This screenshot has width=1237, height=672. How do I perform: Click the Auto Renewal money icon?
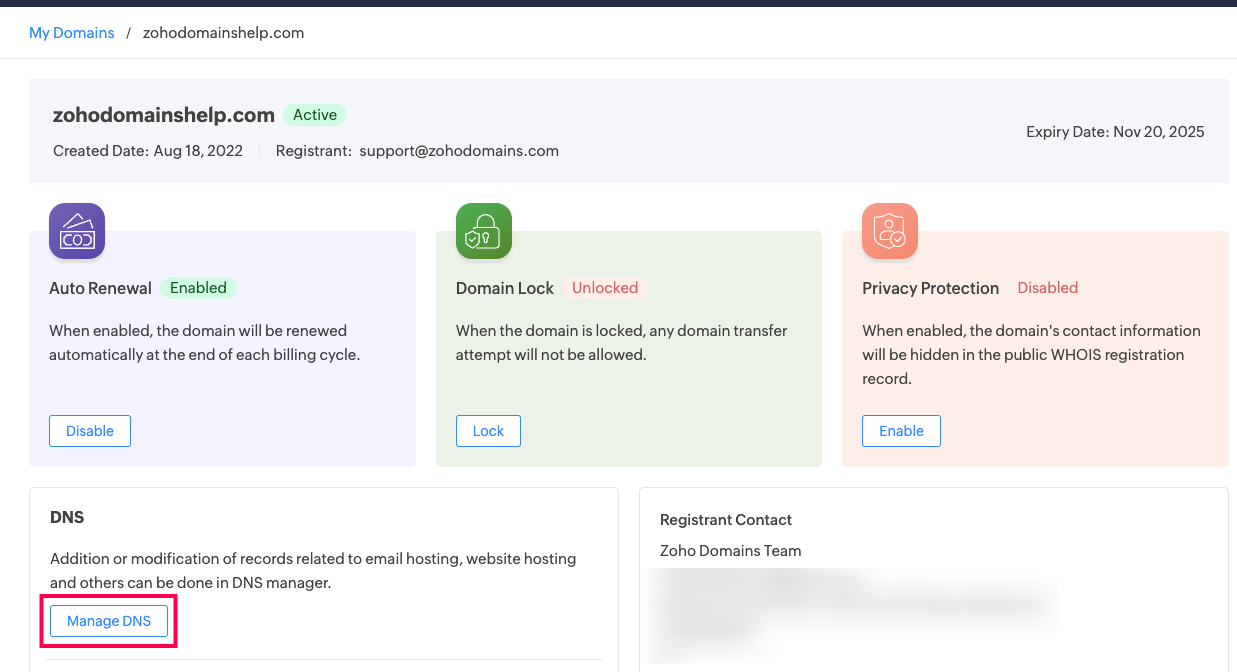(x=77, y=231)
